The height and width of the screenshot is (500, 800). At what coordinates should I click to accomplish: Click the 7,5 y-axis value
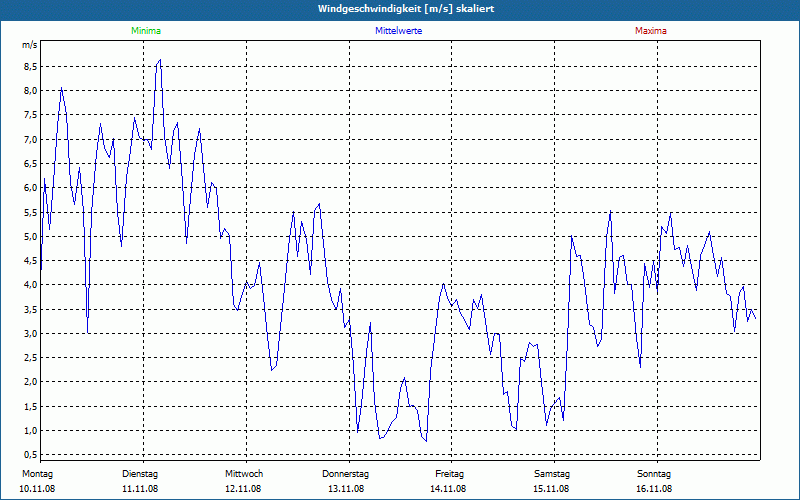pos(30,115)
